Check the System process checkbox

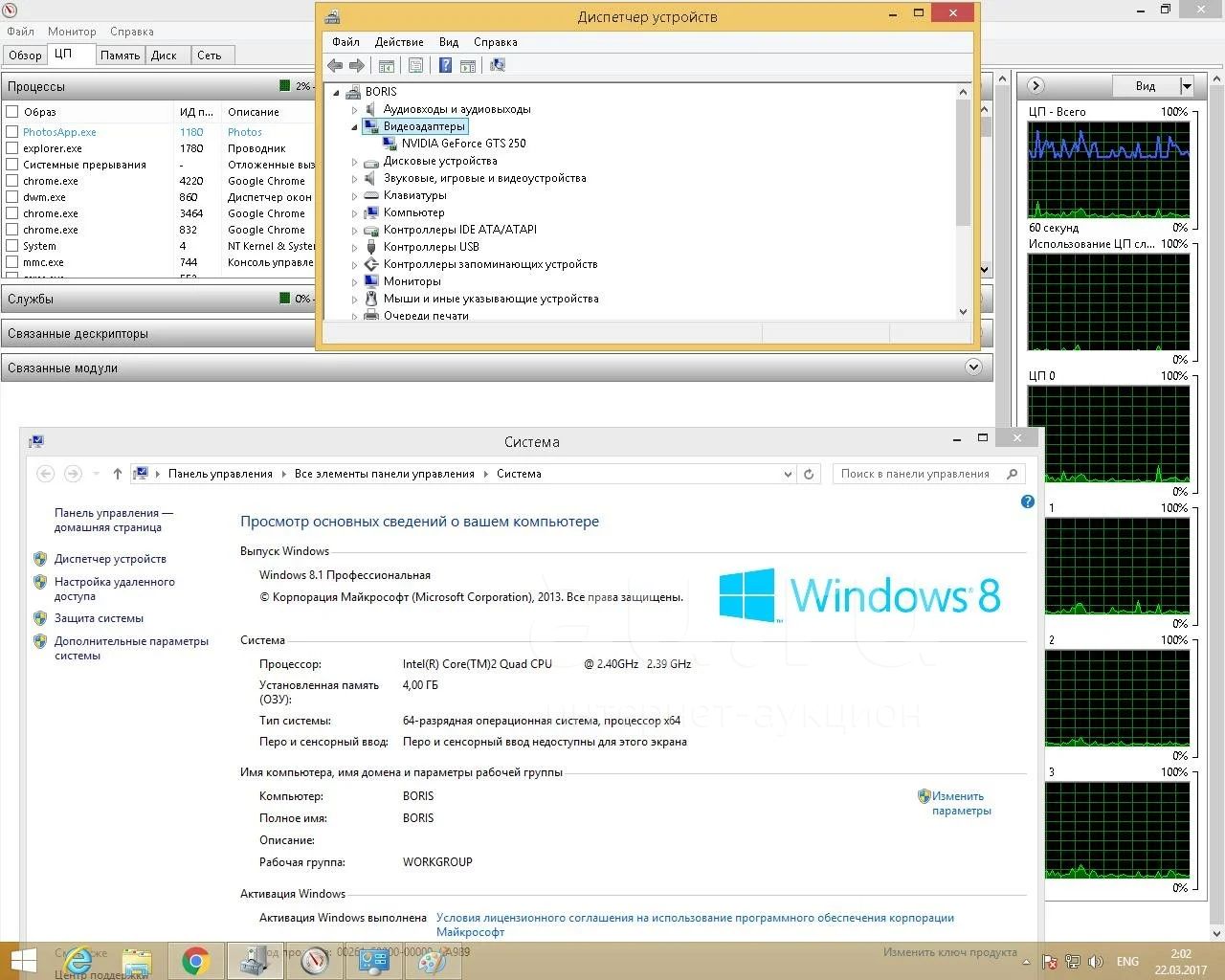pyautogui.click(x=12, y=246)
